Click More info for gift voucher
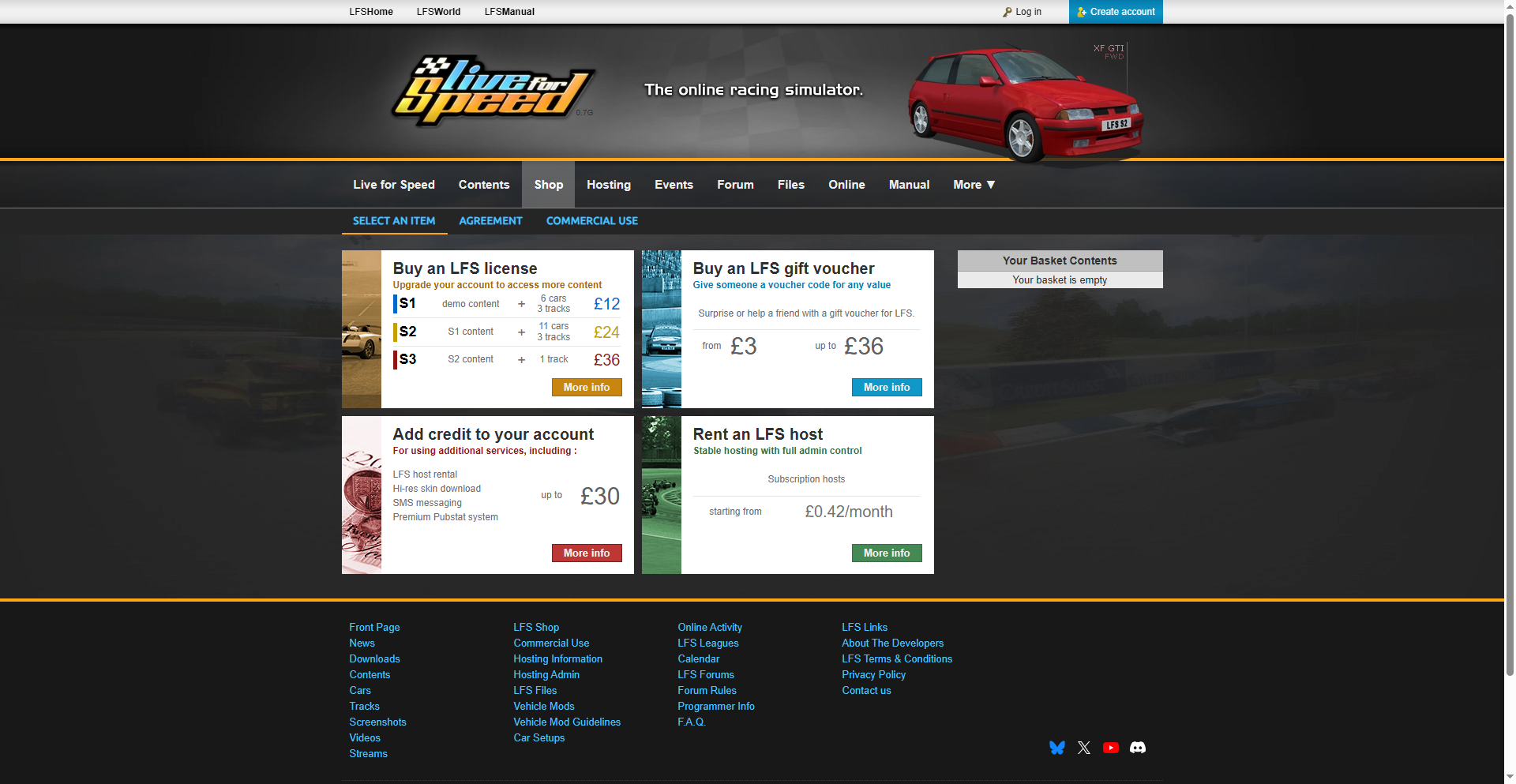 887,387
